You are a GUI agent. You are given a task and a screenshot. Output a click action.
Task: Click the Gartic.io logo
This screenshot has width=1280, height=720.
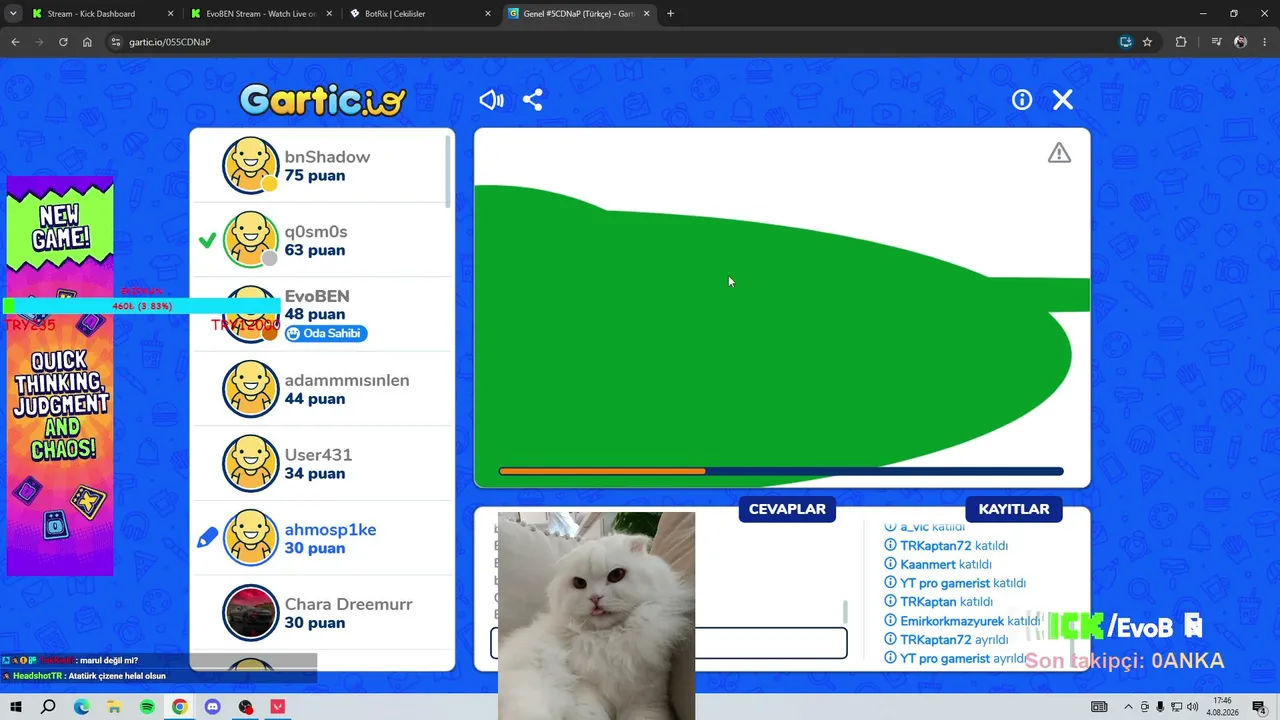(x=323, y=100)
